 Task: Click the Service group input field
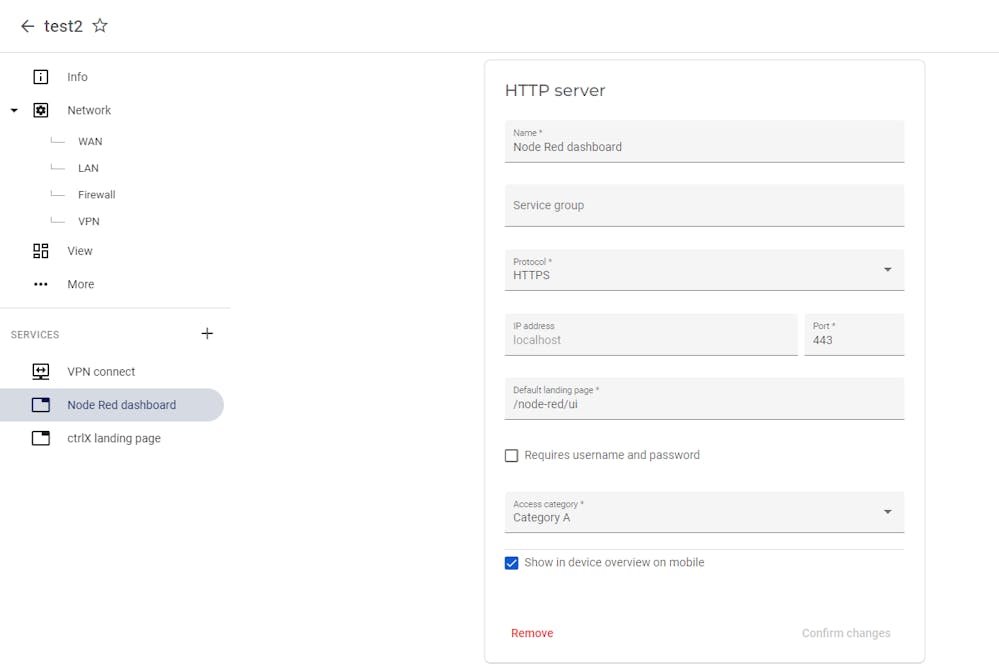coord(704,205)
